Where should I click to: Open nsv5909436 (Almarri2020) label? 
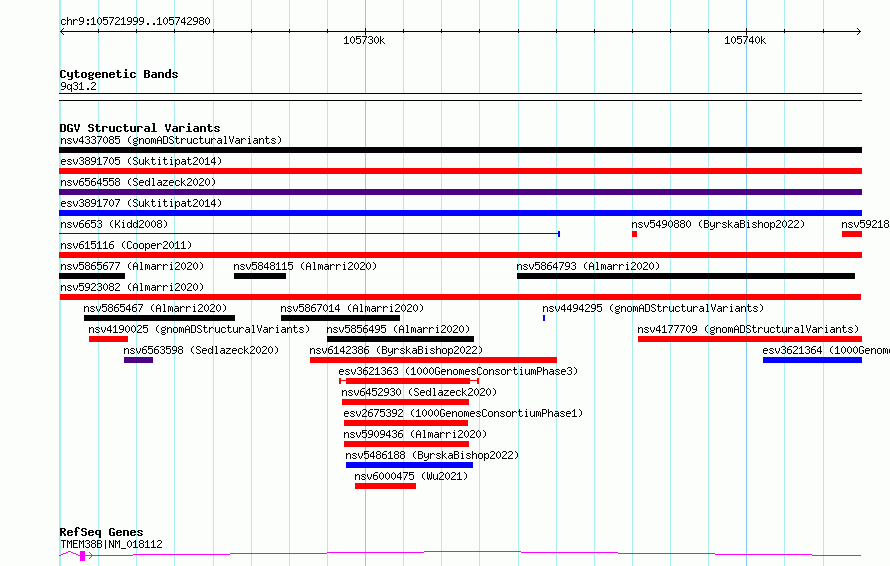pos(415,434)
